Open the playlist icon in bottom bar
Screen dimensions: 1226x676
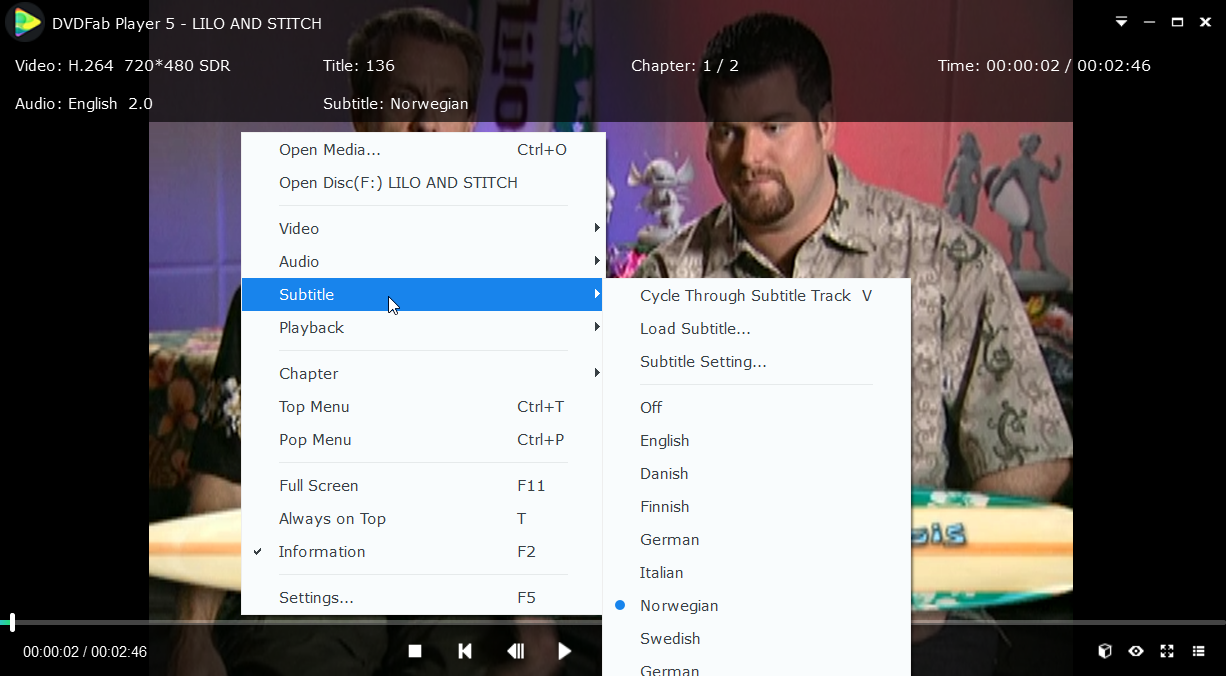[1198, 651]
